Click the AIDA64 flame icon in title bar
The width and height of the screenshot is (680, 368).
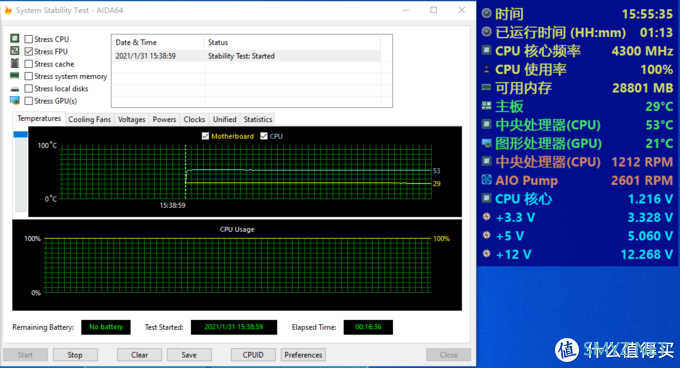(8, 10)
